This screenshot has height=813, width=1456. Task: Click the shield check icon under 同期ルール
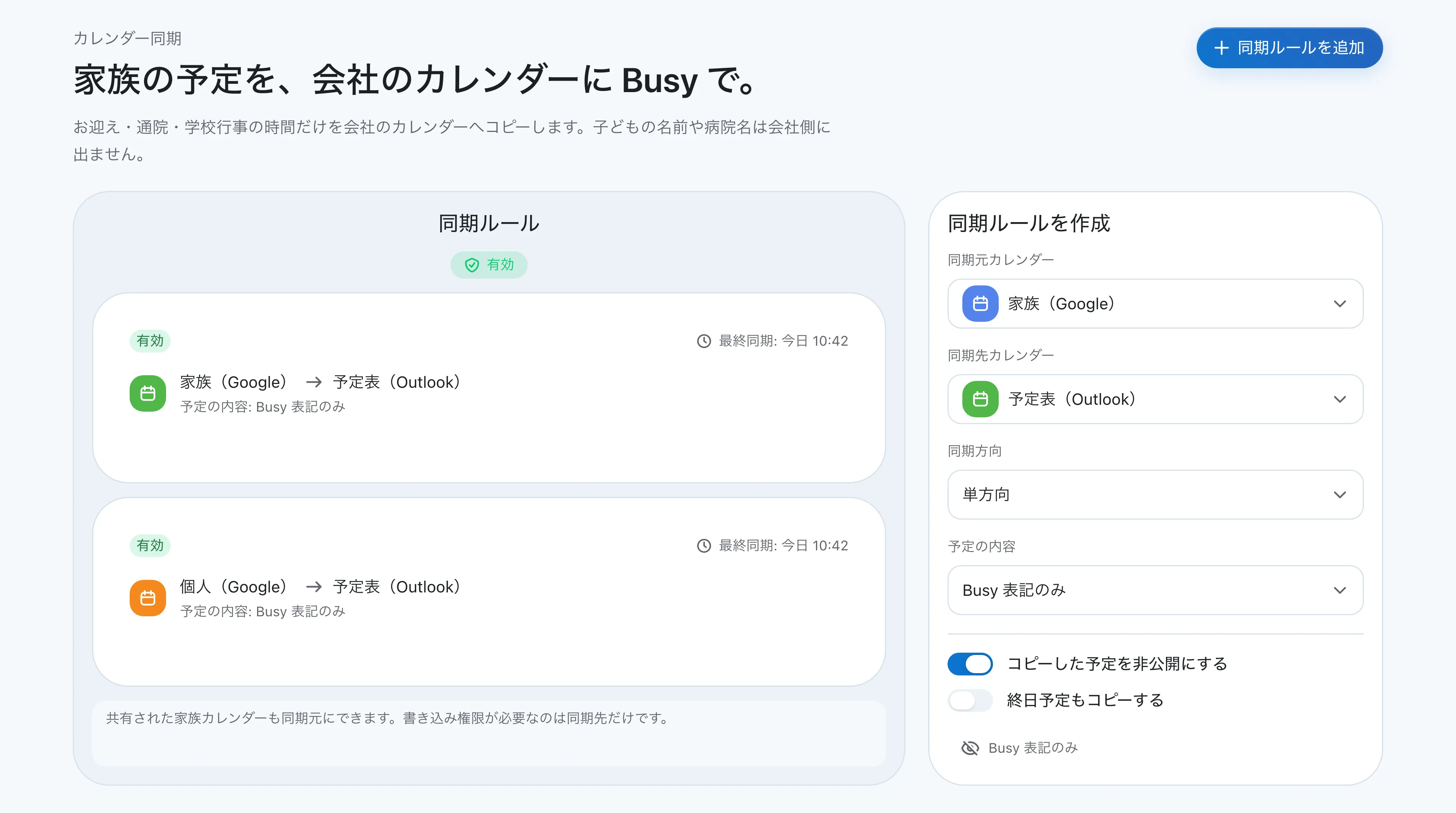pos(472,265)
